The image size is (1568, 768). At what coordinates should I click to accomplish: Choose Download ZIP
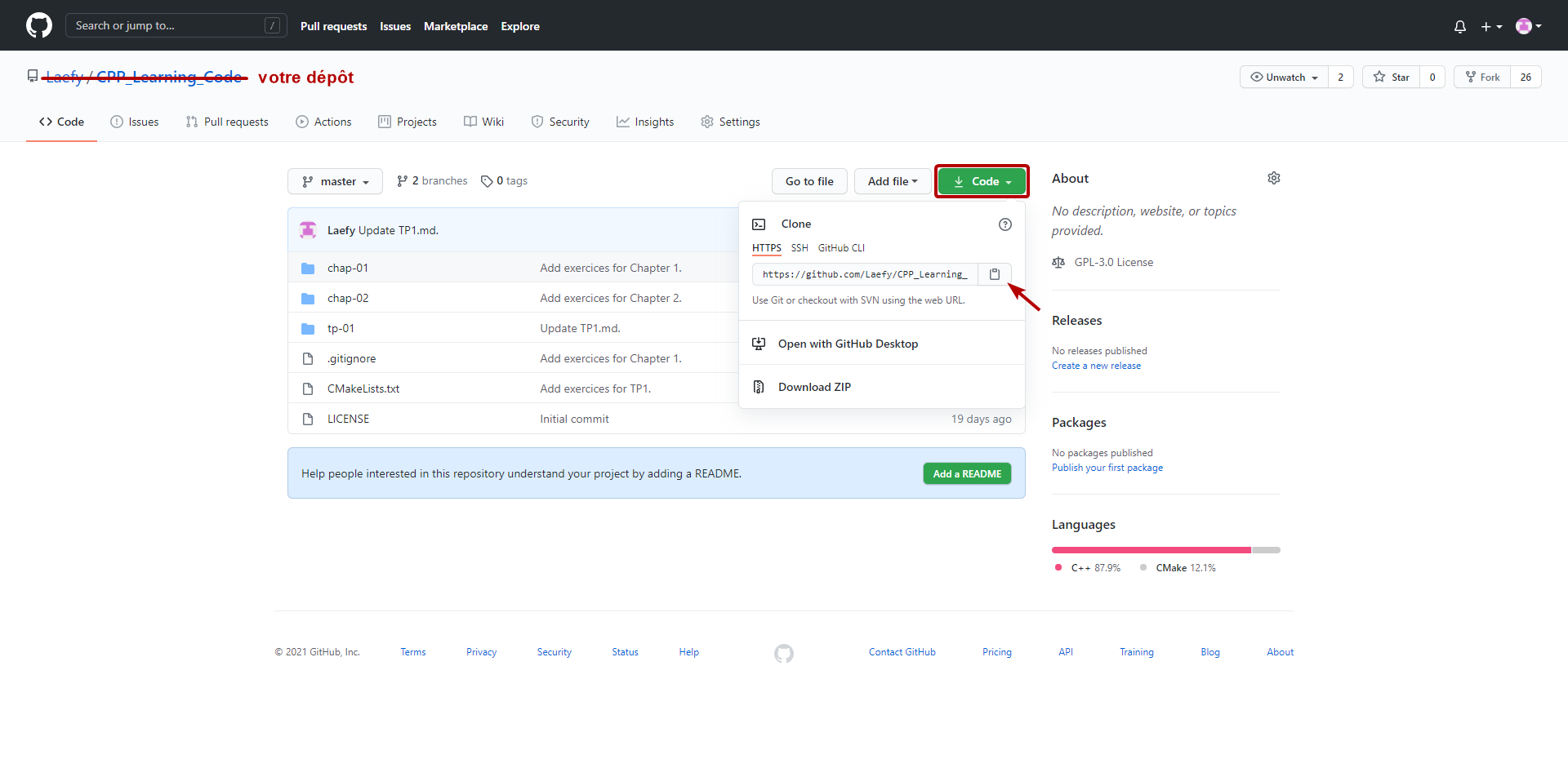pyautogui.click(x=882, y=387)
